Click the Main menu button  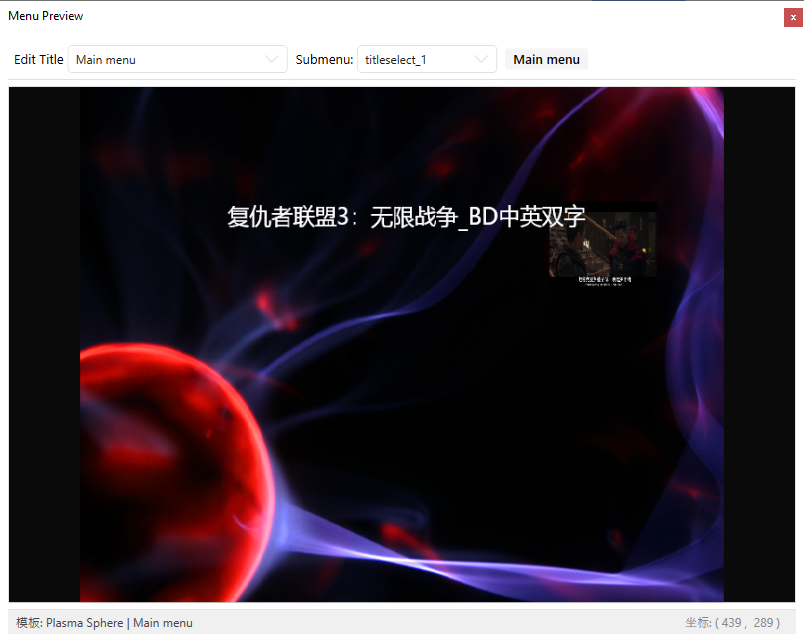[x=546, y=59]
